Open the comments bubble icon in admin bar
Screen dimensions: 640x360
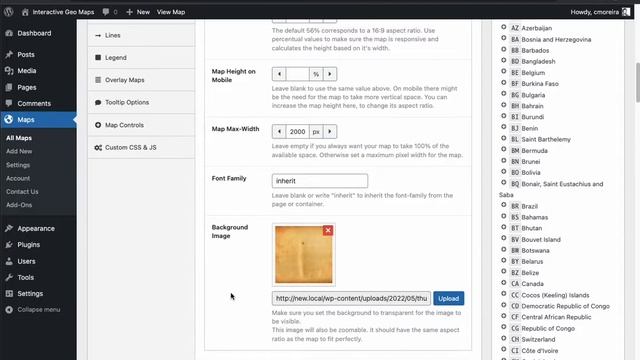point(106,12)
